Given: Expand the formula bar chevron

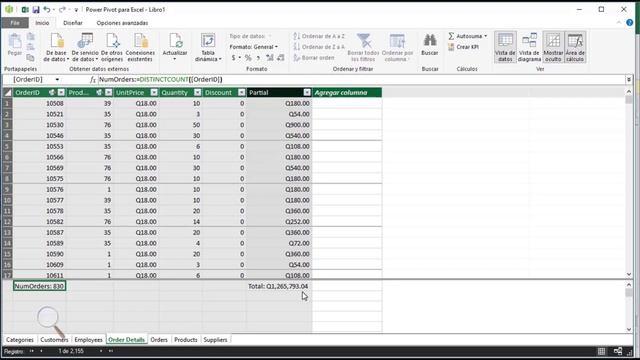Looking at the screenshot, I should 629,80.
